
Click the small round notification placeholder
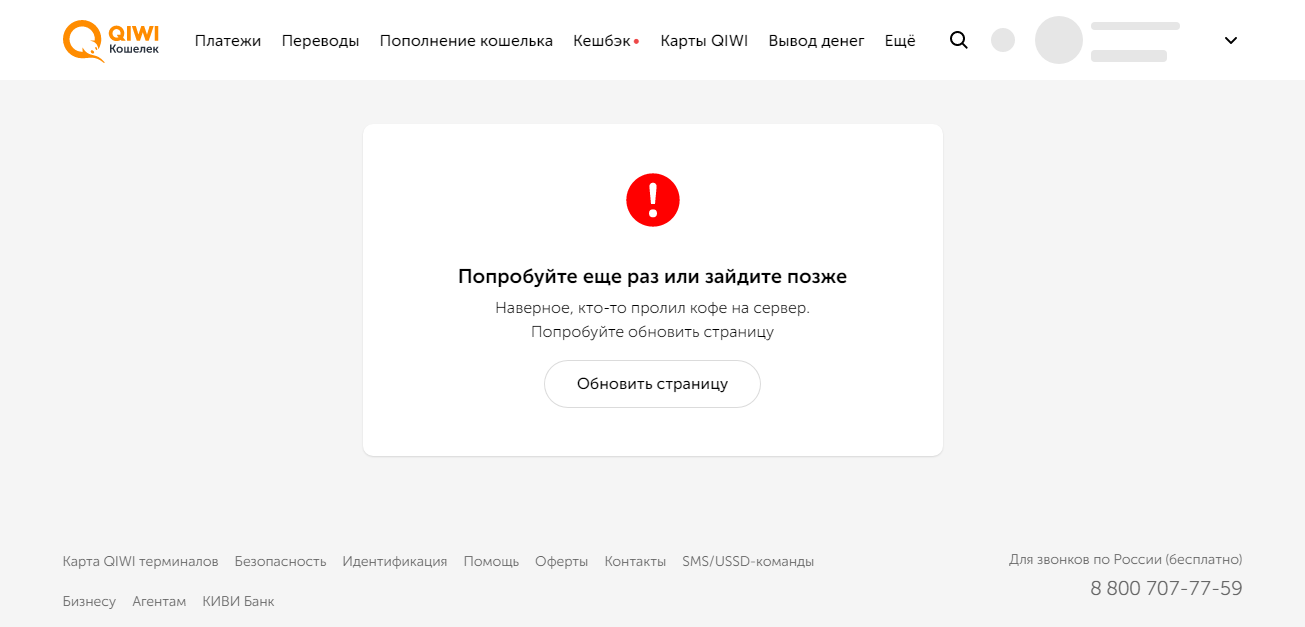(x=1002, y=41)
